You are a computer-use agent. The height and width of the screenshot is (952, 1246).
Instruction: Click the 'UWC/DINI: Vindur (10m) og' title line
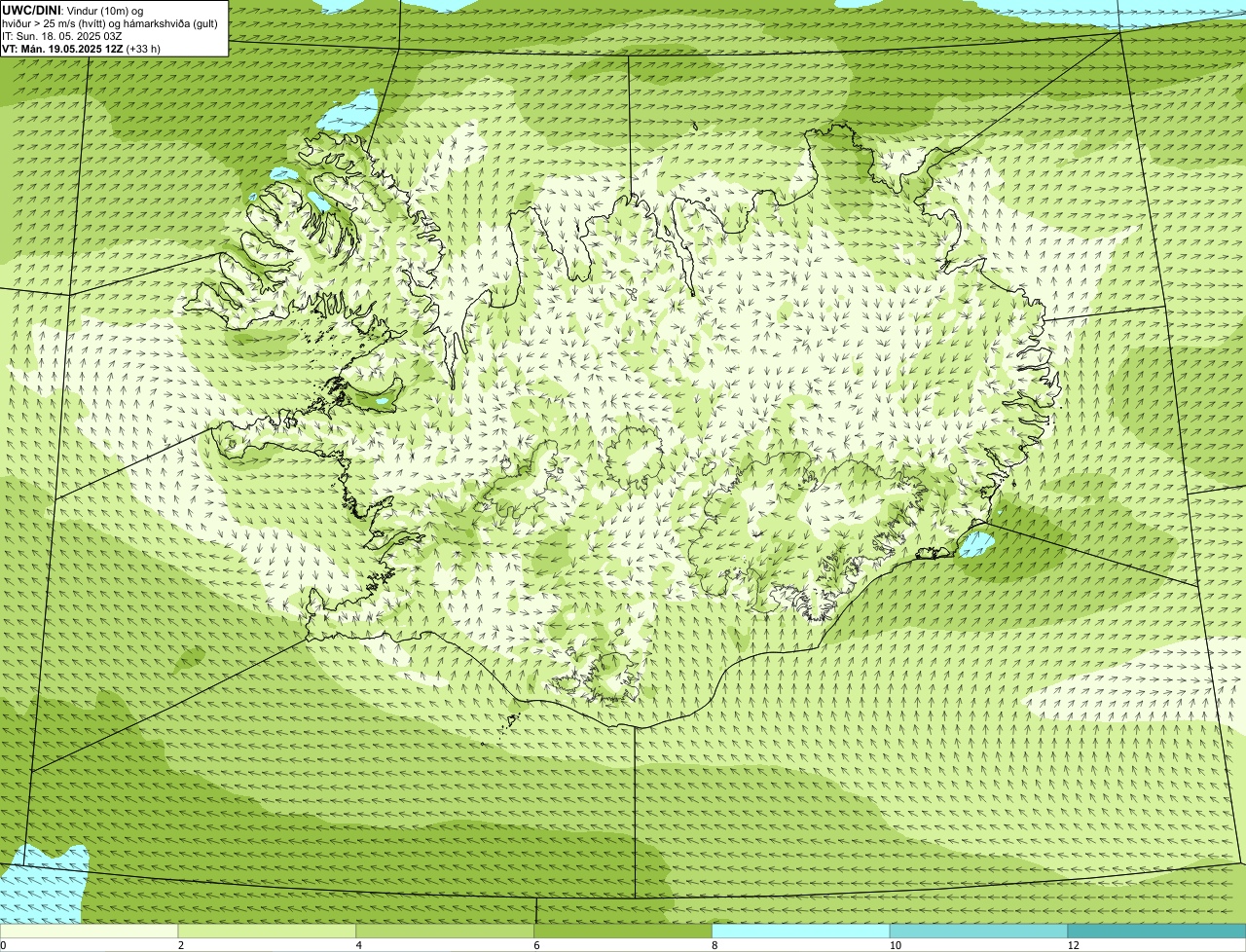pyautogui.click(x=73, y=10)
